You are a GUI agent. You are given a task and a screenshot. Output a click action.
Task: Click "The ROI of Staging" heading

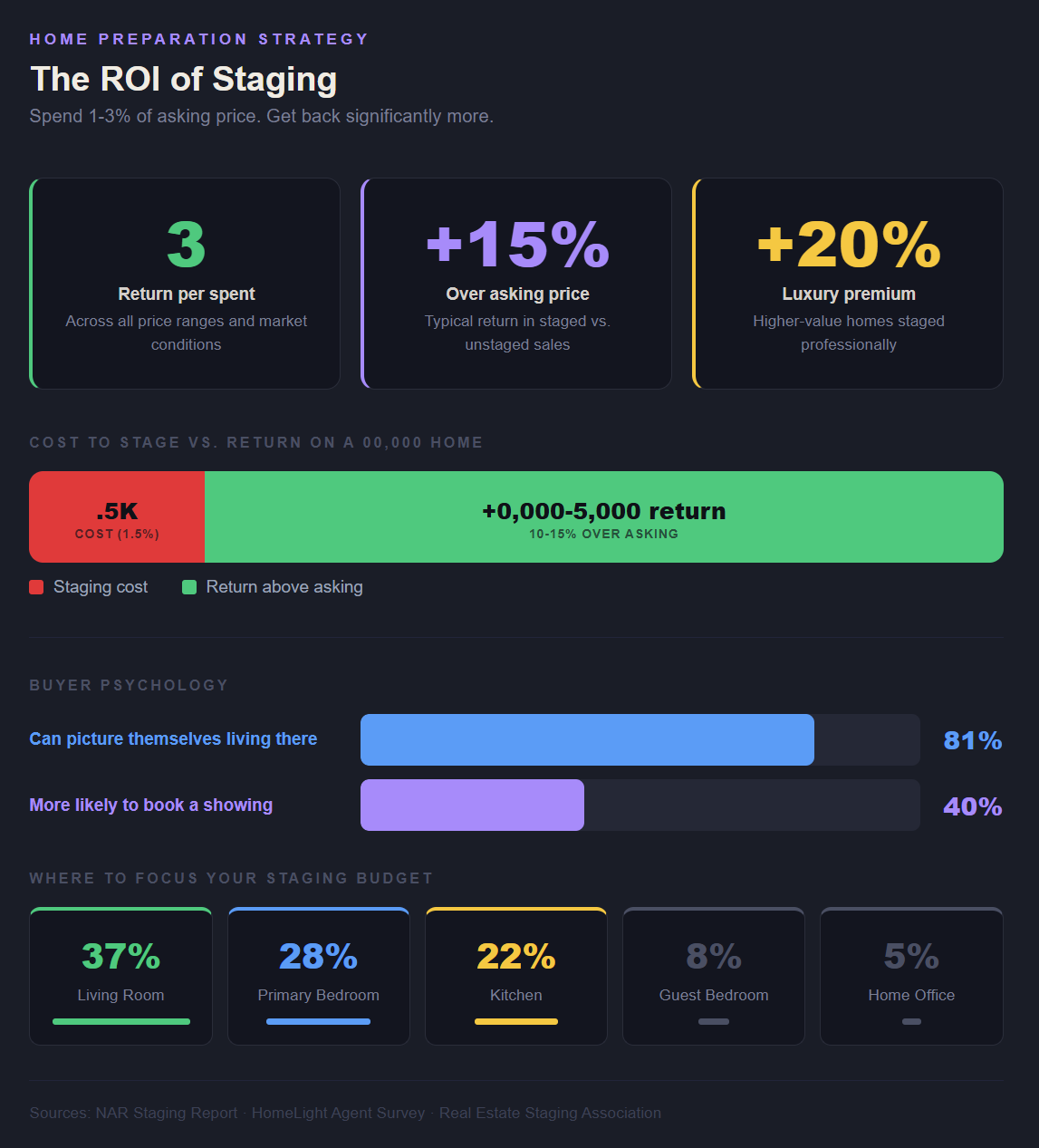(184, 79)
